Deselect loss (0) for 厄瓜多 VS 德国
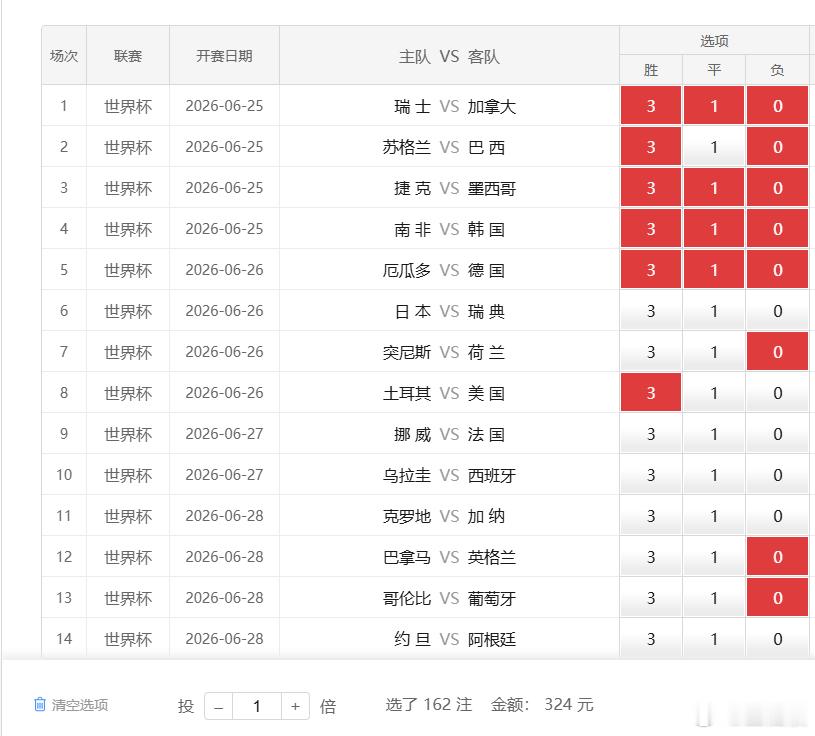This screenshot has height=736, width=815. click(778, 270)
